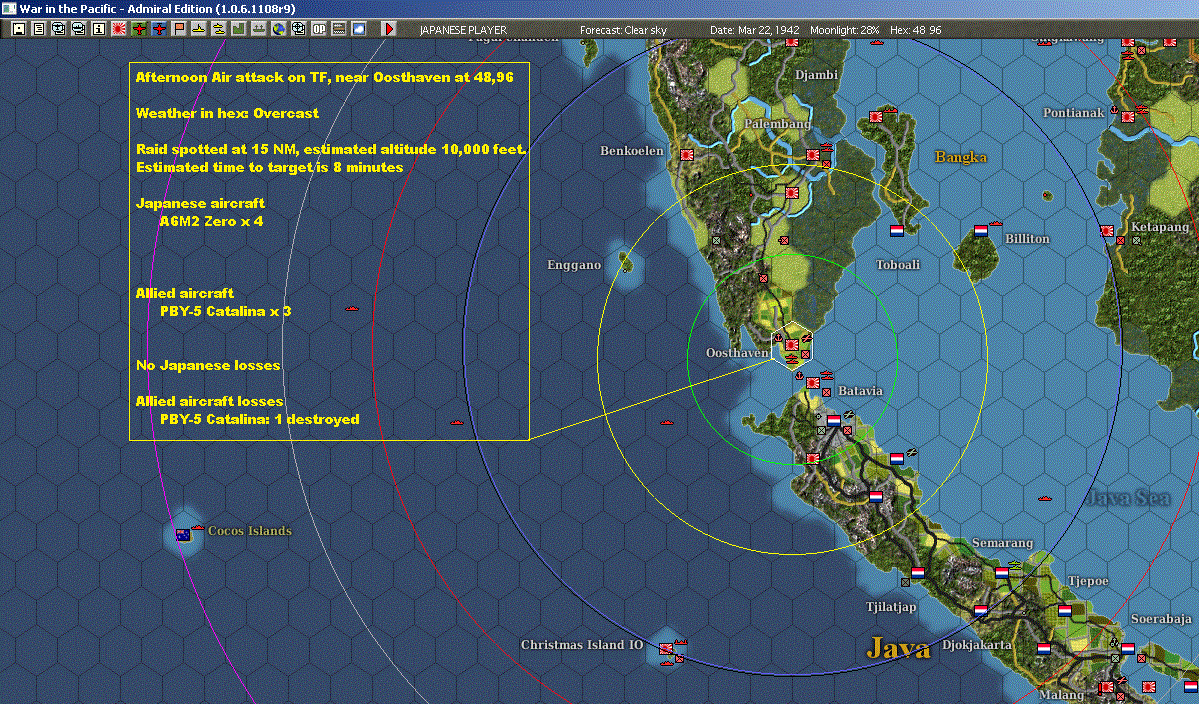Screen dimensions: 1199x704
Task: Click the Enggano island label
Action: pos(574,265)
